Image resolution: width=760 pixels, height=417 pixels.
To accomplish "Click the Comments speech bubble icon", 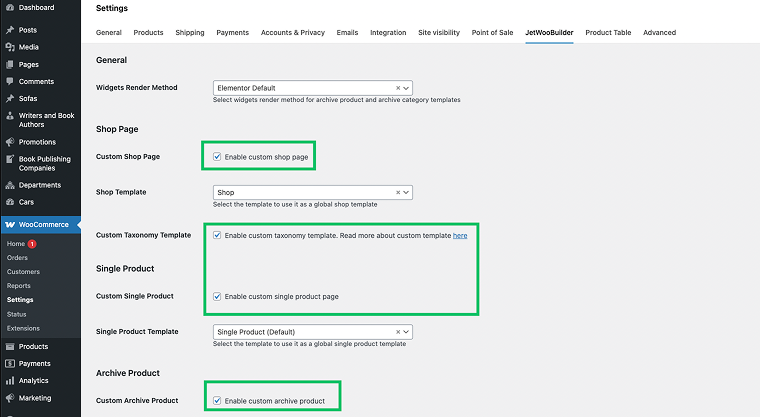I will pyautogui.click(x=10, y=81).
